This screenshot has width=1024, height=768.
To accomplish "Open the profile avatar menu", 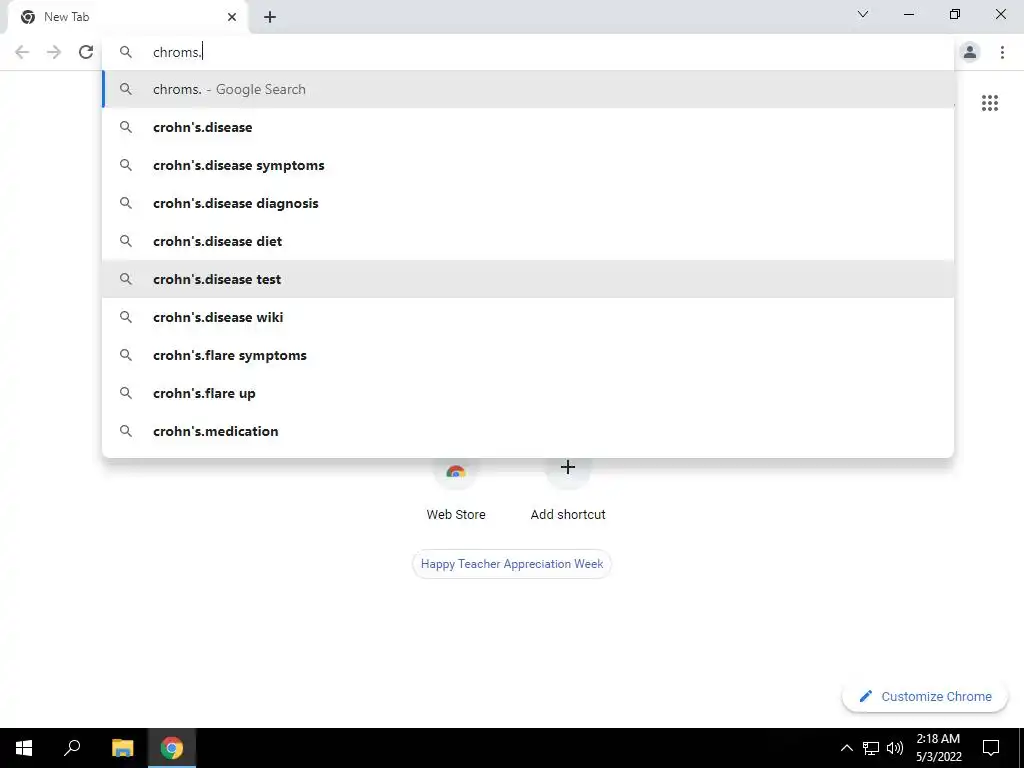I will 970,52.
